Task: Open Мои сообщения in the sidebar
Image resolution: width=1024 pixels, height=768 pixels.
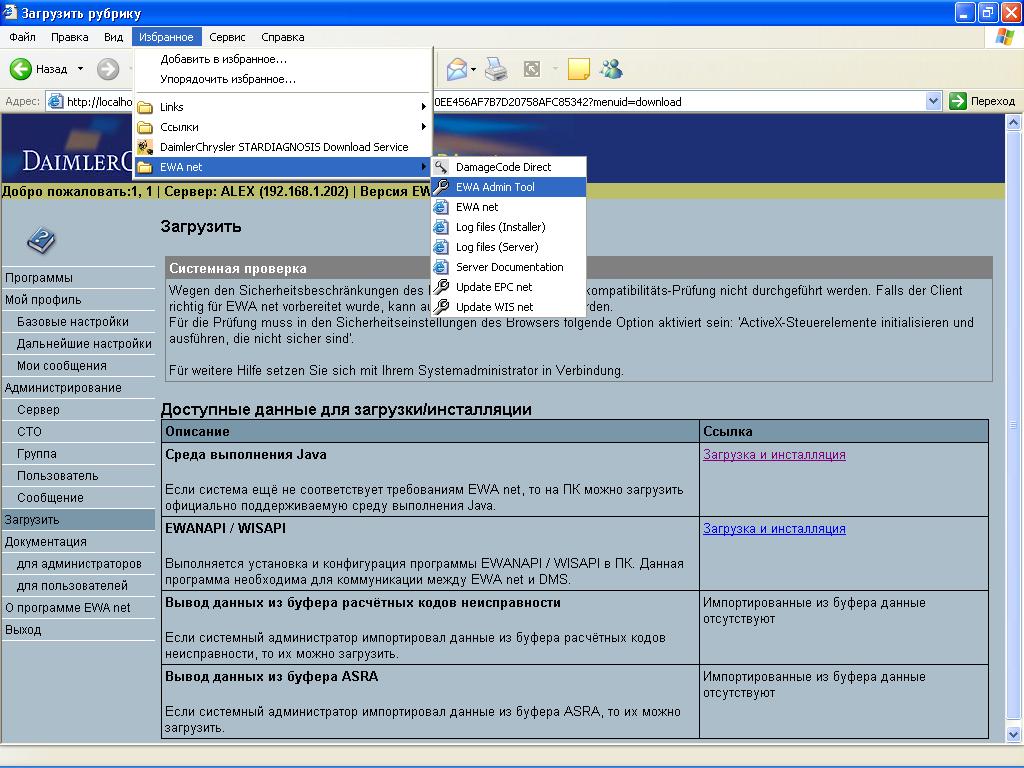Action: coord(61,366)
